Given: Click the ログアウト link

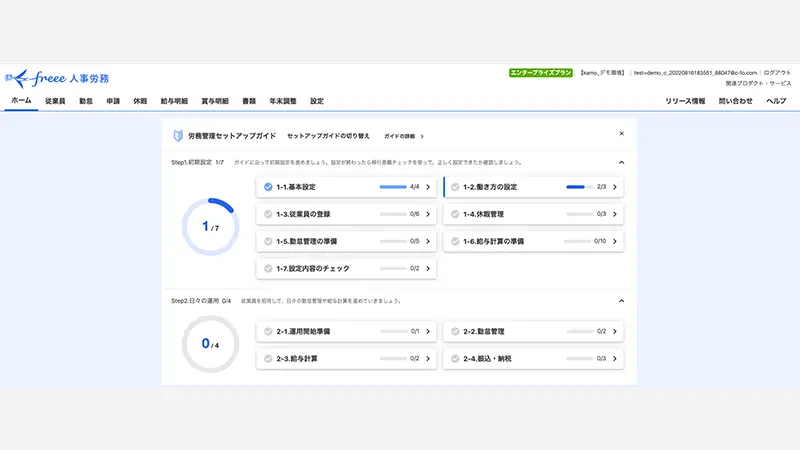Looking at the screenshot, I should click(776, 73).
